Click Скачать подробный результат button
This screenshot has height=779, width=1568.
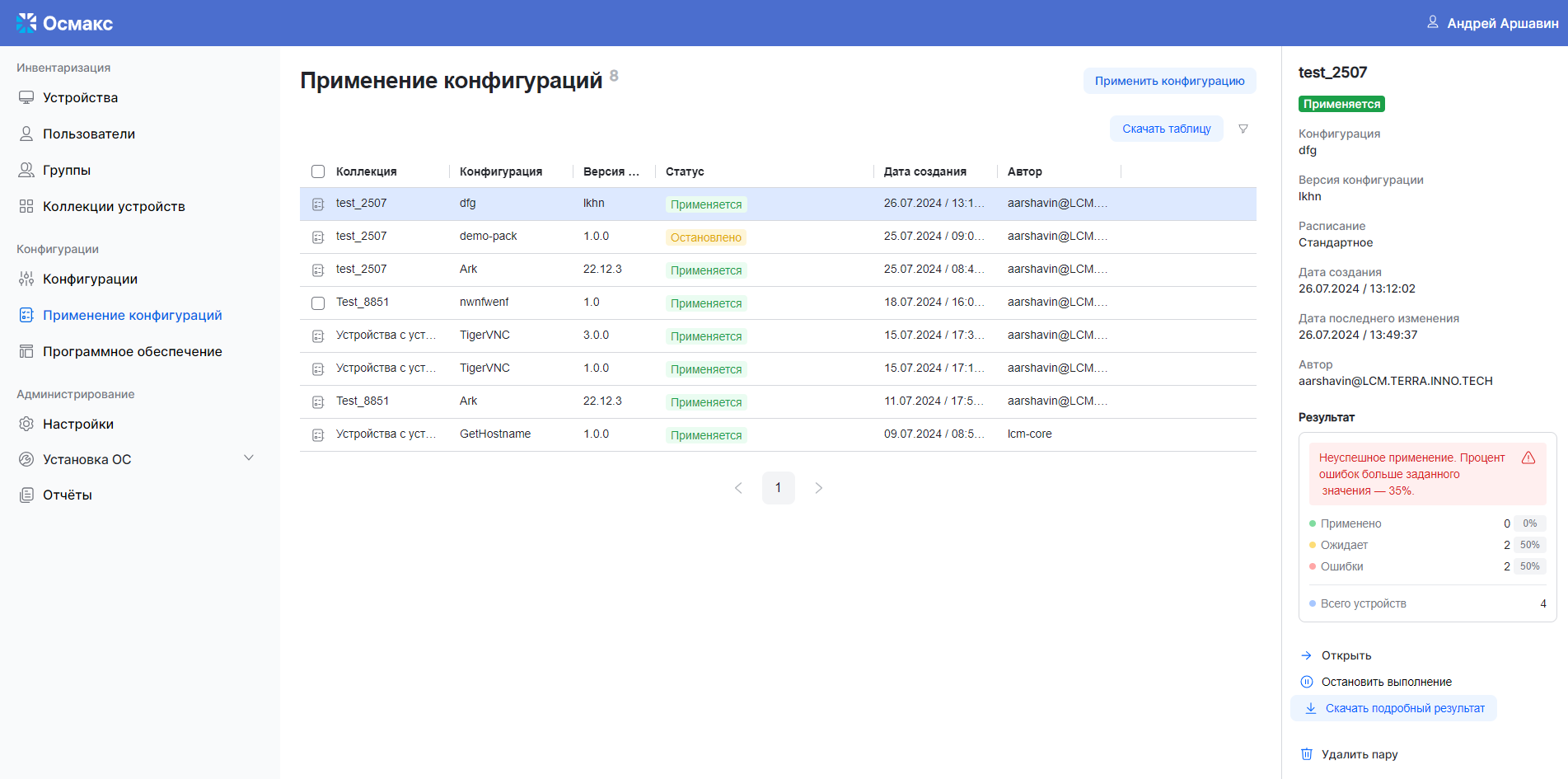tap(1393, 708)
